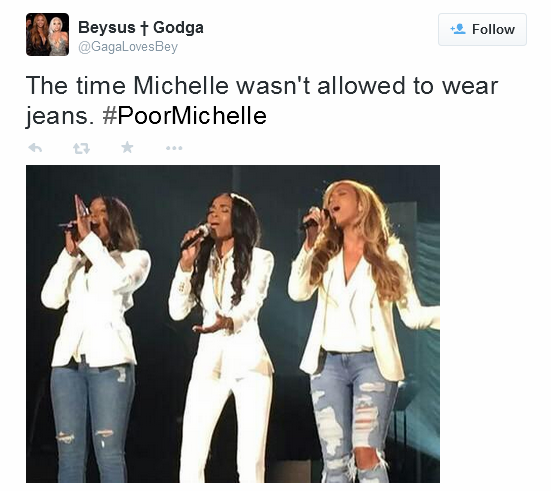Follow the @GagaLovesBey account

point(482,30)
